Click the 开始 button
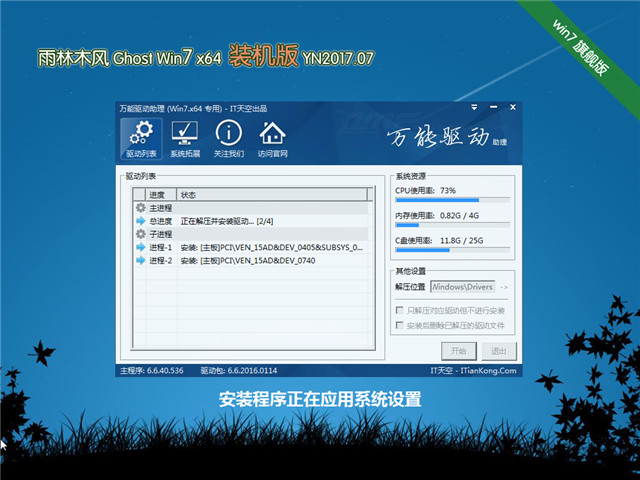 pos(459,351)
